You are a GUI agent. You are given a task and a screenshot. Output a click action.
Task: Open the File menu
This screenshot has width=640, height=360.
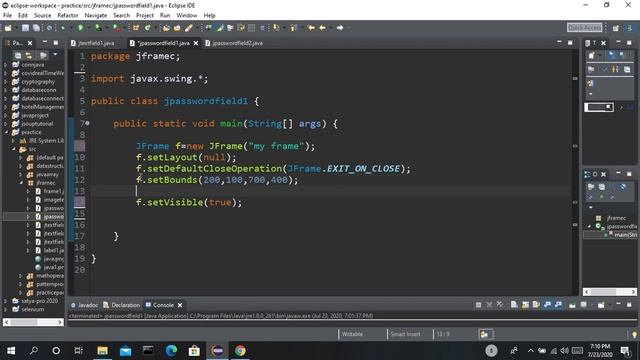pos(7,16)
